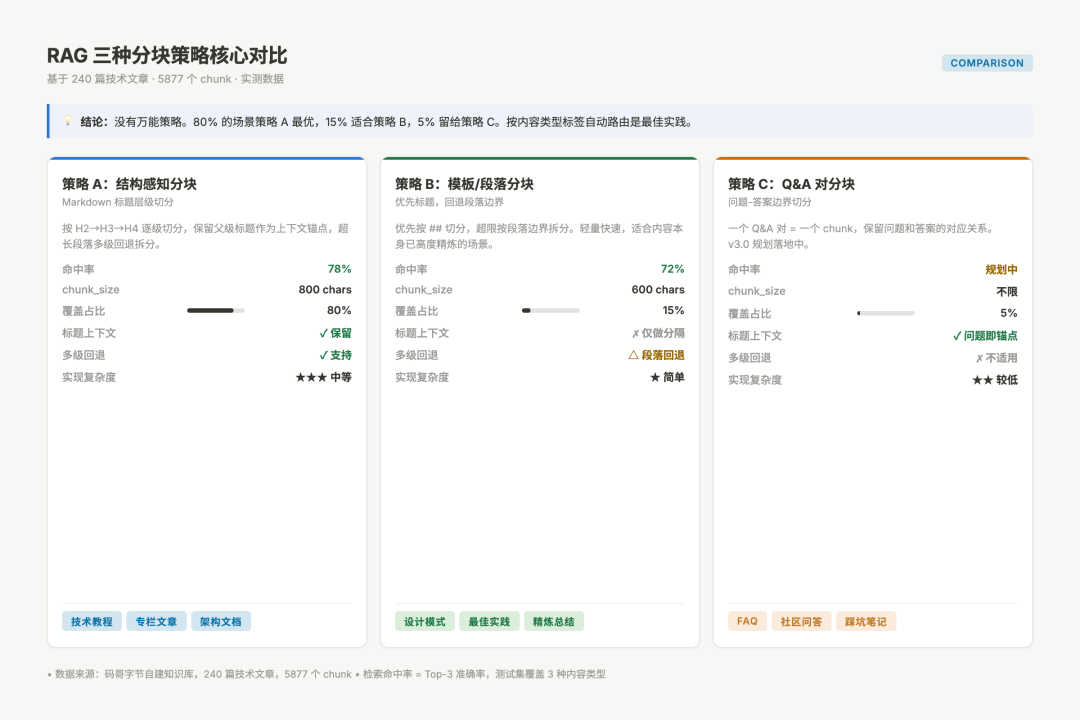Click the 78% hit rate value
This screenshot has height=720, width=1080.
340,269
